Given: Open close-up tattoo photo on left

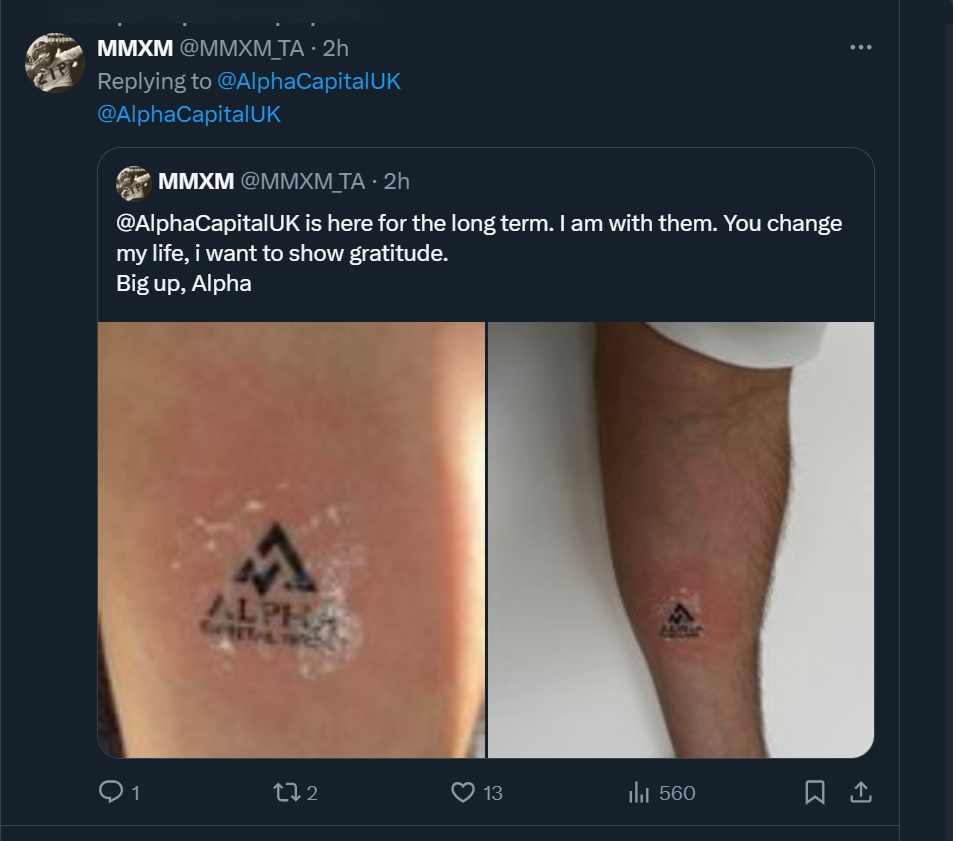Looking at the screenshot, I should point(291,540).
